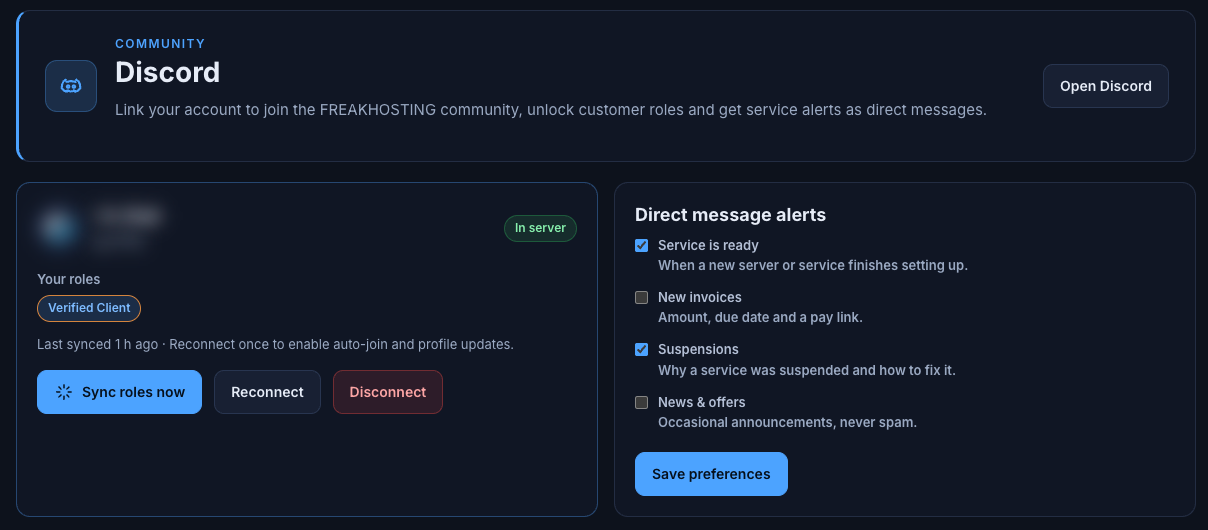Image resolution: width=1208 pixels, height=530 pixels.
Task: Click the Your roles label
Action: pos(69,279)
